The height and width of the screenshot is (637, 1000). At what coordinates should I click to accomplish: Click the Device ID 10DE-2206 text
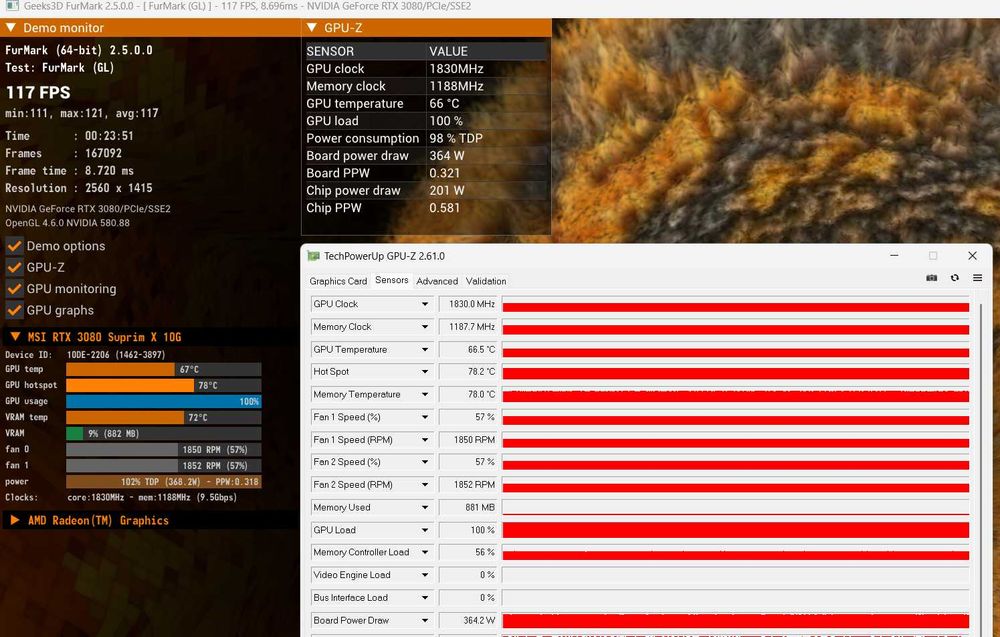tap(85, 355)
